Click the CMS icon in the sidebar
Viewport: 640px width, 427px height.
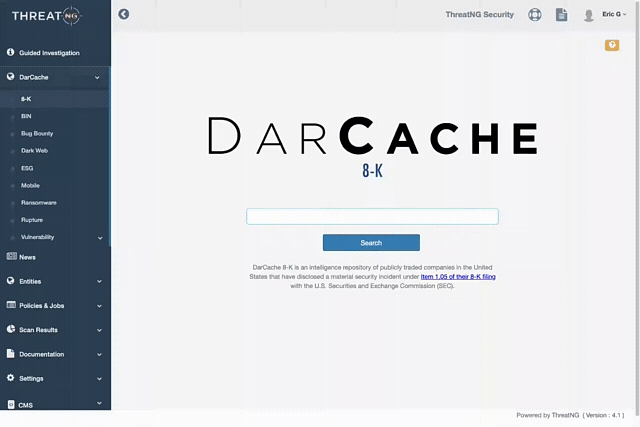point(11,405)
